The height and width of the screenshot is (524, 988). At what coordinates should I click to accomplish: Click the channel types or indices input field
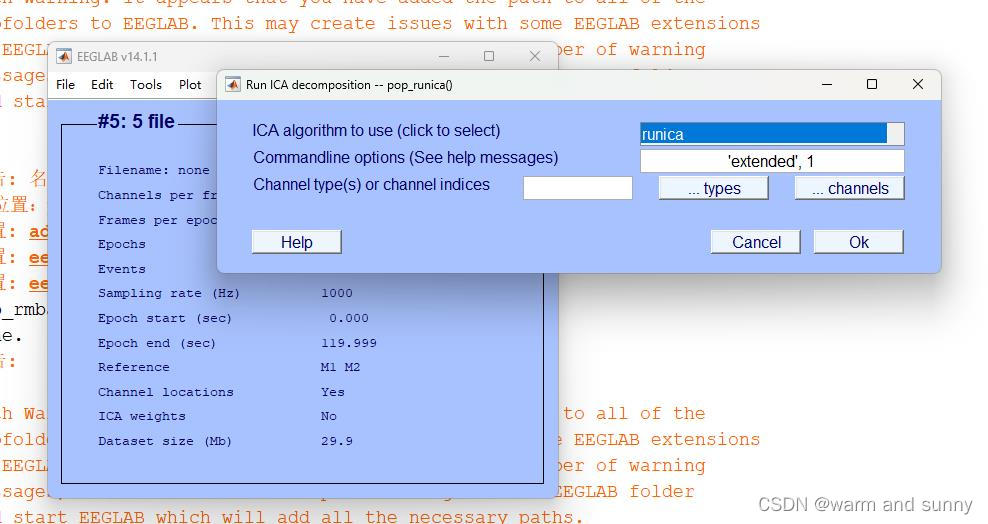[x=578, y=188]
